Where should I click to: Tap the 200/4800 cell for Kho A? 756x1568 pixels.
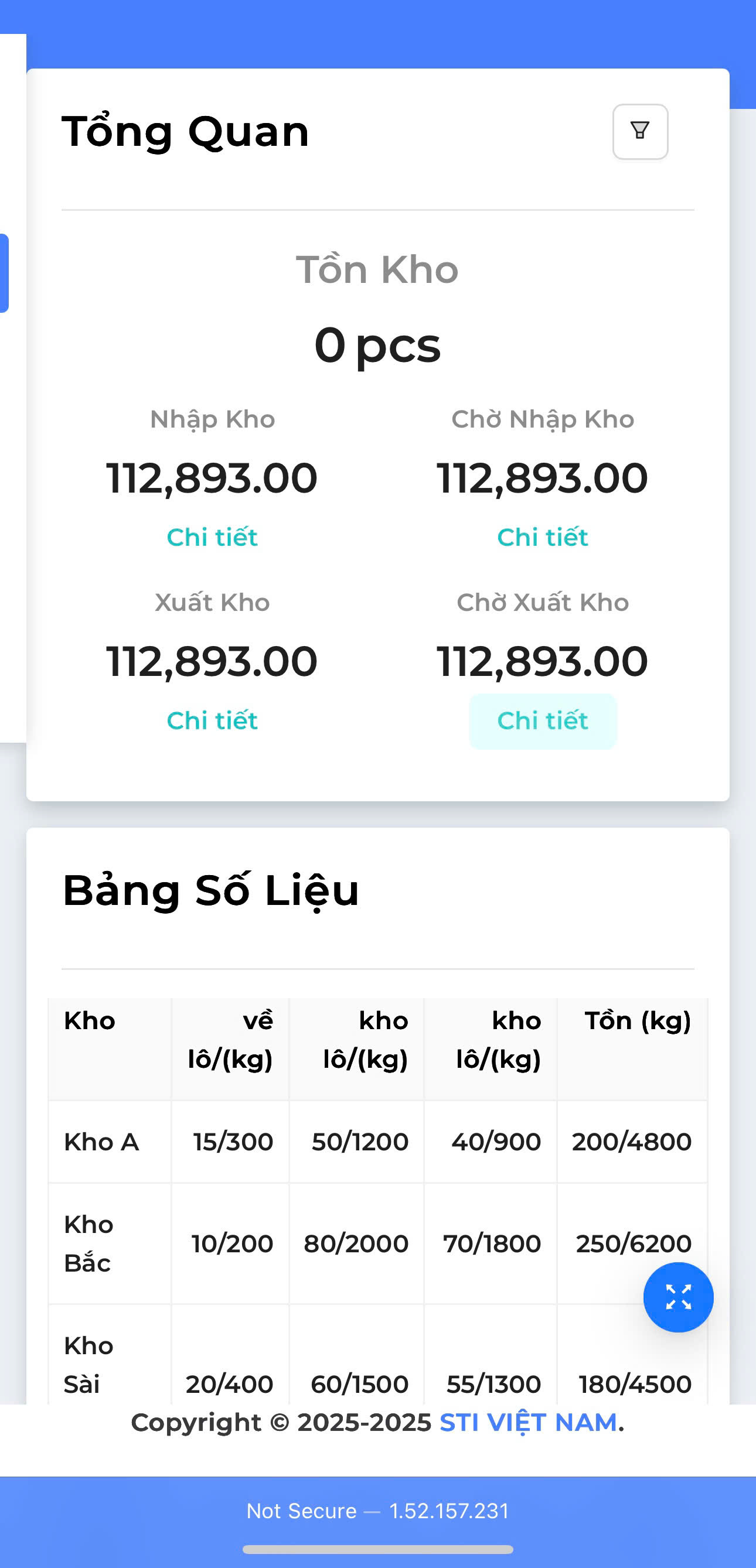(x=631, y=1142)
